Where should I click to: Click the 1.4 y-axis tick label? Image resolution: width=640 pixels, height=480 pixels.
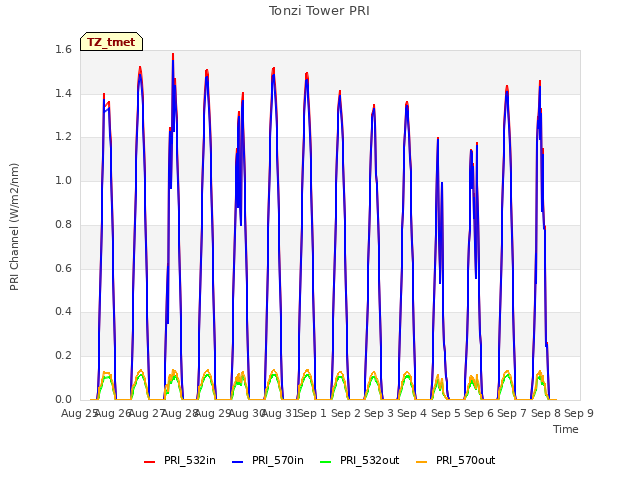[x=63, y=93]
